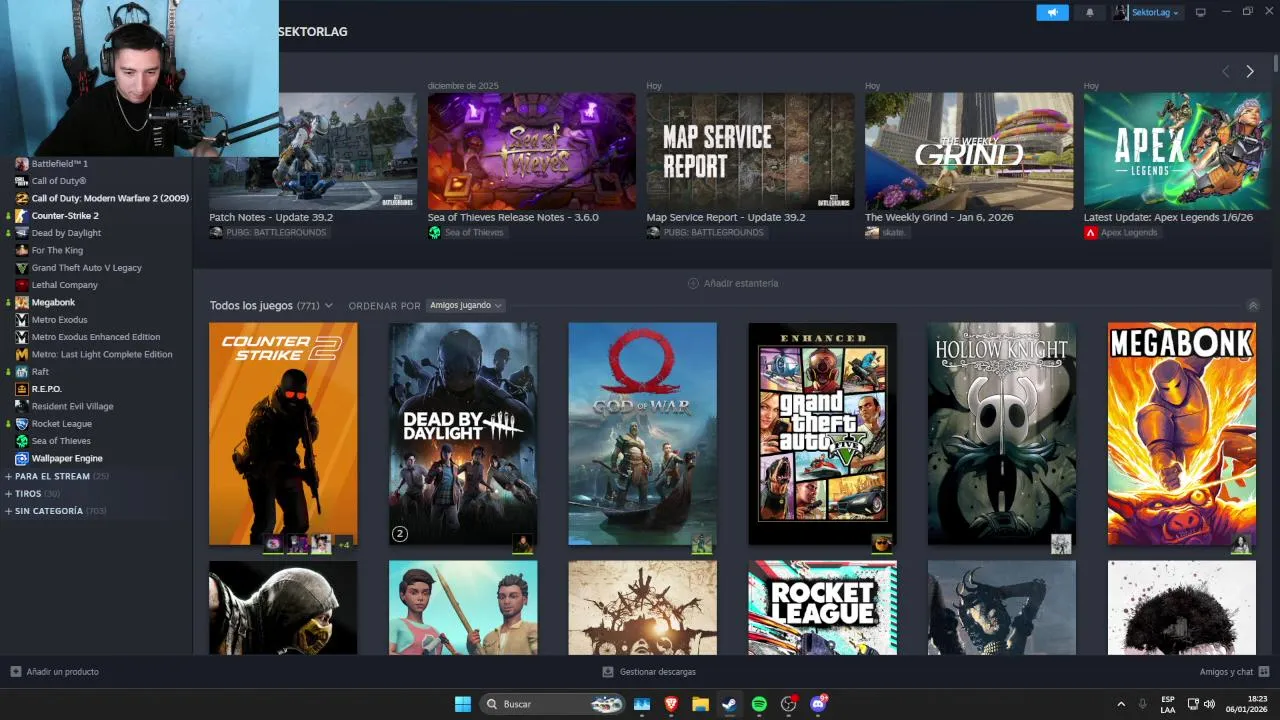Screen dimensions: 1280x720
Task: Click friend avatar on Megabonk cover
Action: [1241, 544]
